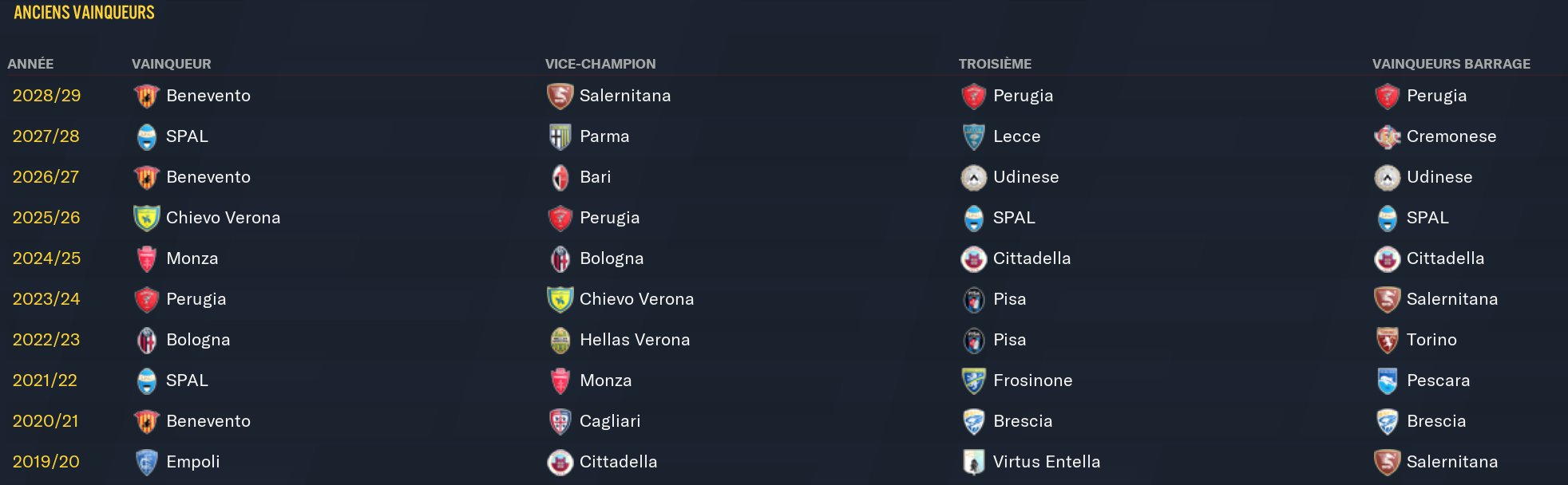Select the 2019/20 season year
This screenshot has width=1568, height=485.
point(46,462)
